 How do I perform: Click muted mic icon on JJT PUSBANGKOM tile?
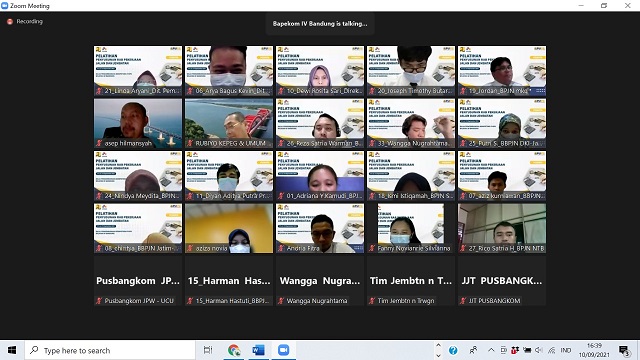coord(463,301)
